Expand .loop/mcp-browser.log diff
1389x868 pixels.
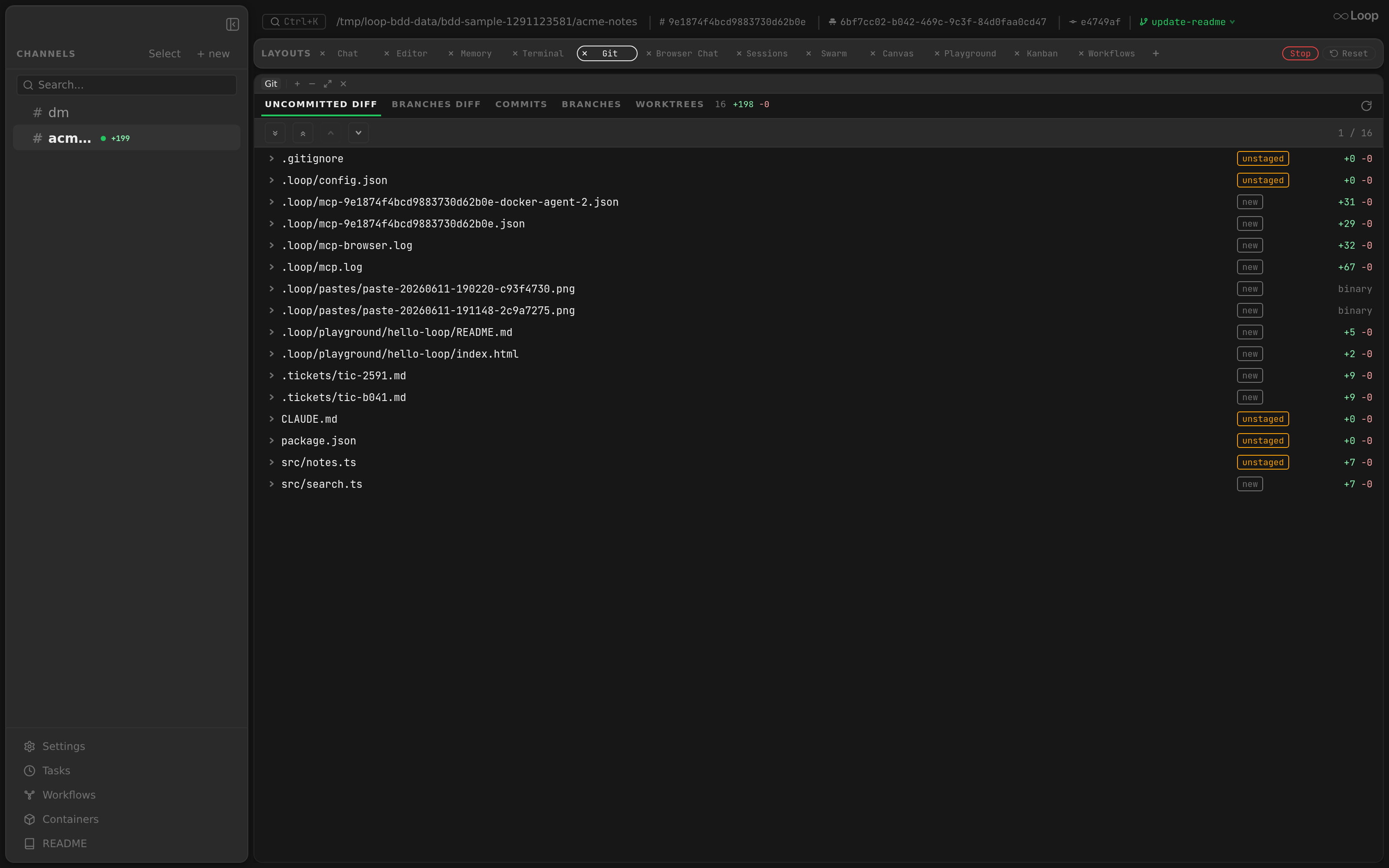pyautogui.click(x=271, y=245)
